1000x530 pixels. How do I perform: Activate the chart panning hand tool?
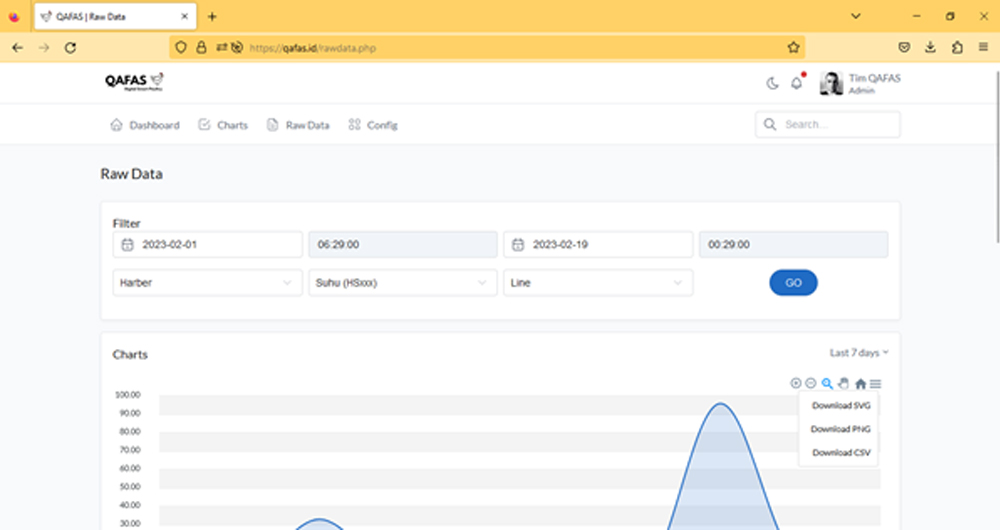point(843,383)
